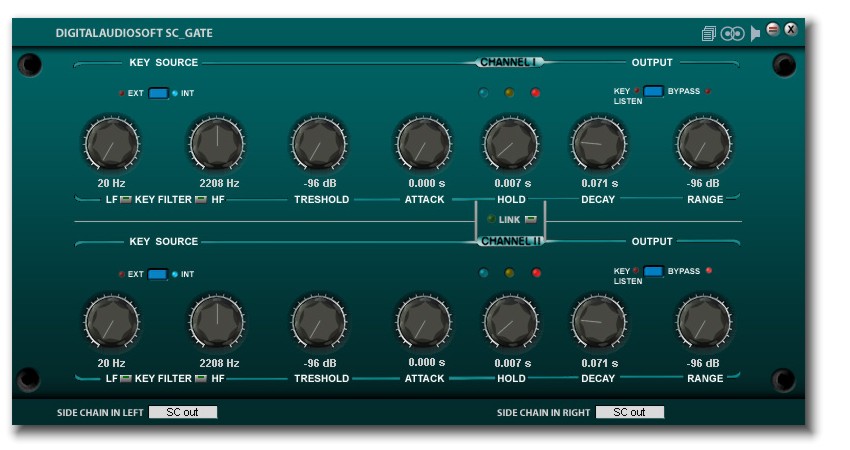
Task: Click Channel II range value -96 dB
Action: click(x=703, y=363)
